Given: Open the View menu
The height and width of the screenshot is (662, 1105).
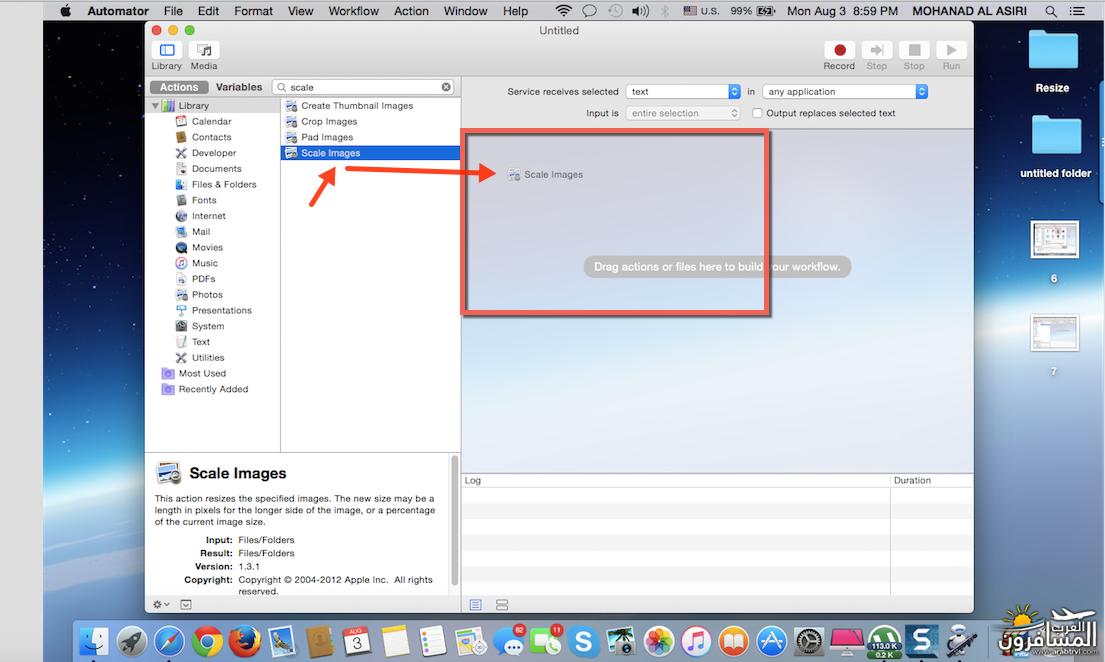Looking at the screenshot, I should [x=300, y=11].
